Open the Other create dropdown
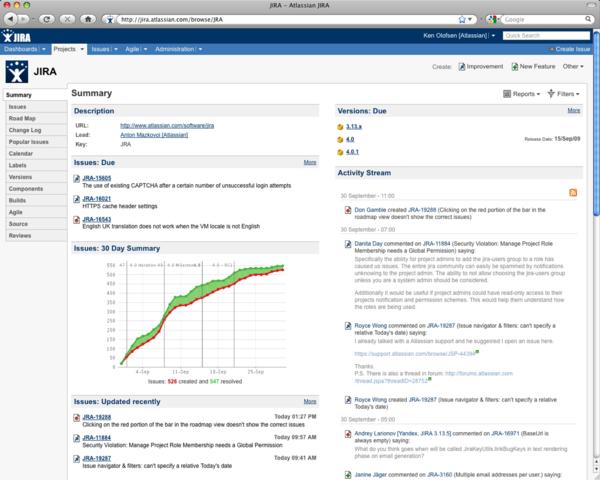This screenshot has width=600, height=480. click(573, 67)
